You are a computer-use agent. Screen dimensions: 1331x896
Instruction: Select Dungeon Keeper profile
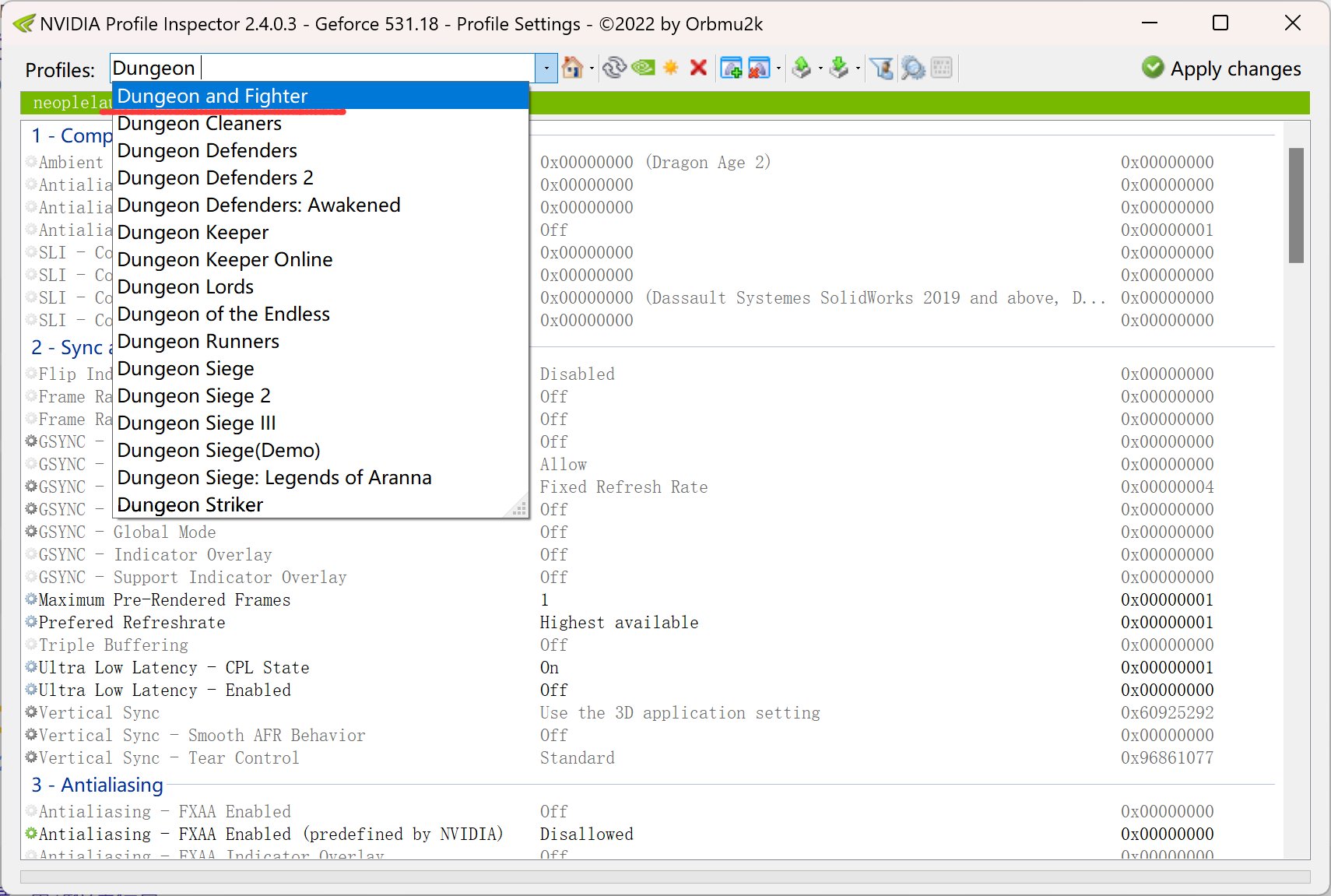point(321,232)
